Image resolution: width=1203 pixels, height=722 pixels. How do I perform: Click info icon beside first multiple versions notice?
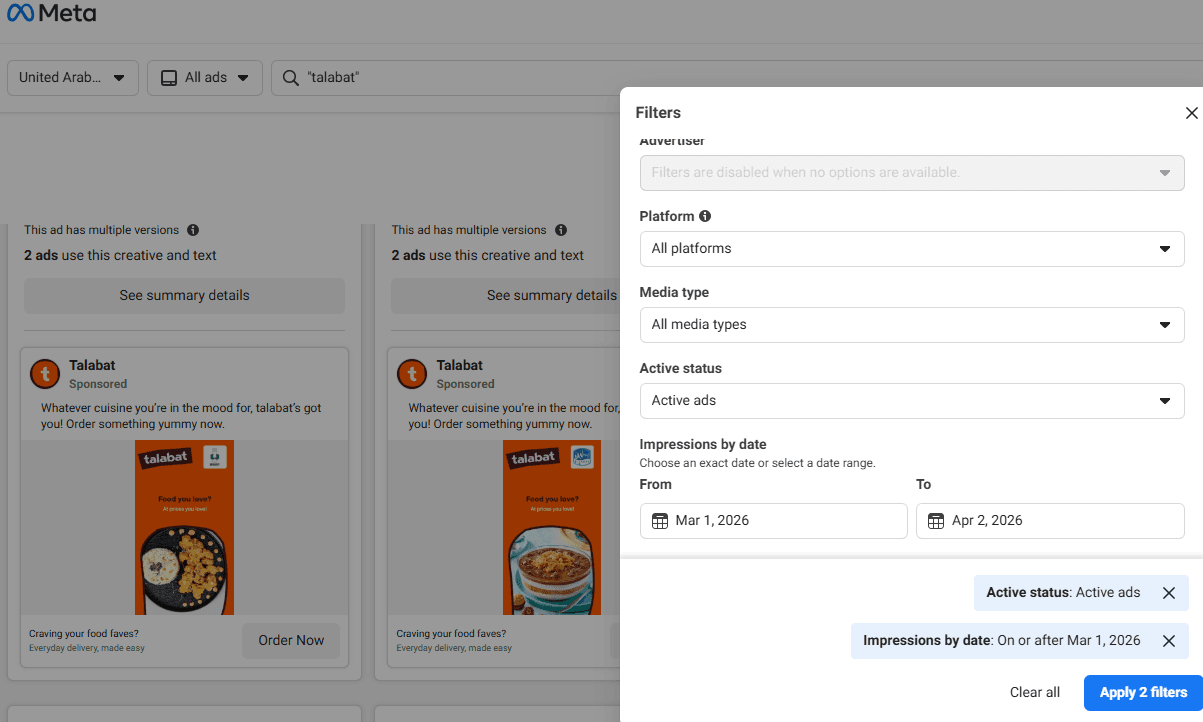(193, 230)
